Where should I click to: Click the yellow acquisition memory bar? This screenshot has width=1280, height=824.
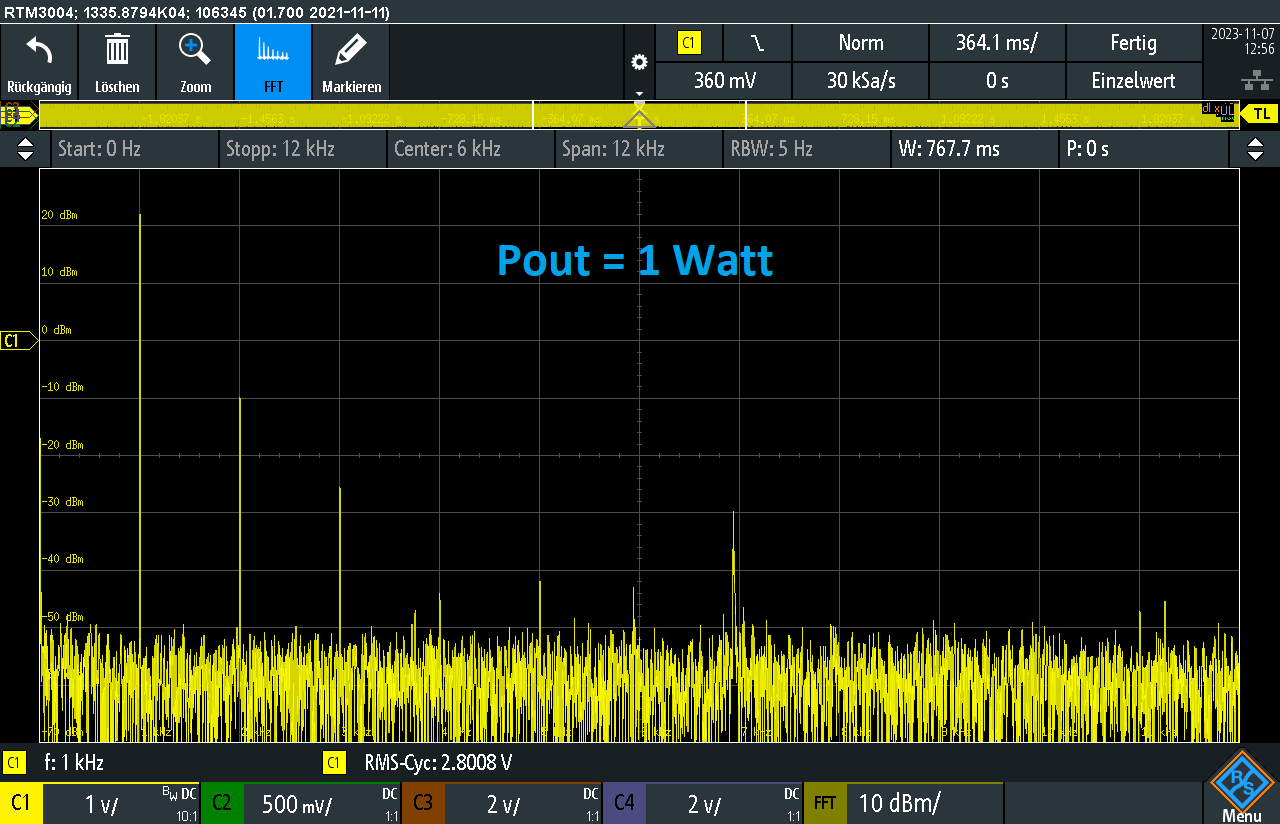point(639,115)
